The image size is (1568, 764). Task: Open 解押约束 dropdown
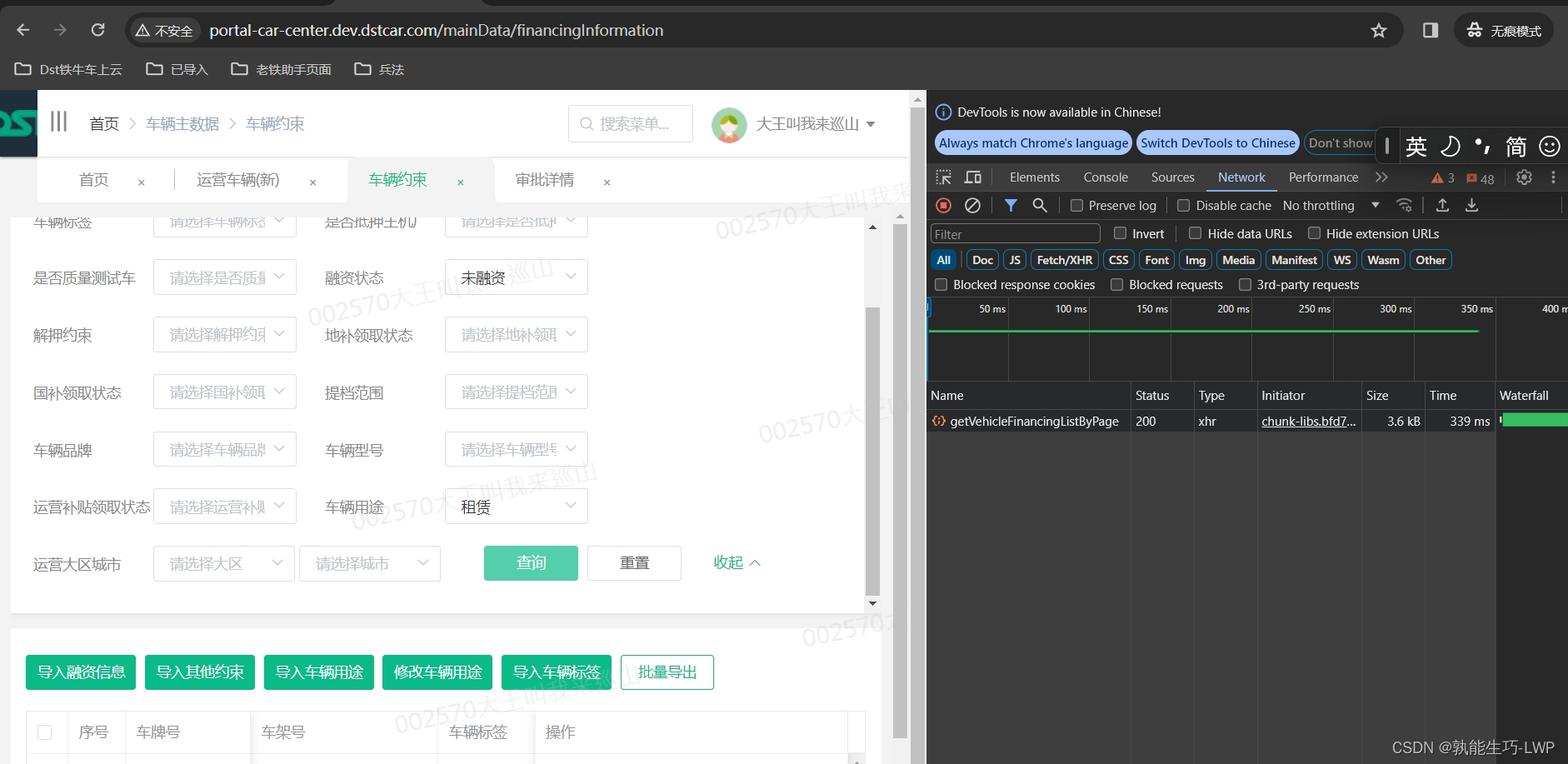(225, 335)
